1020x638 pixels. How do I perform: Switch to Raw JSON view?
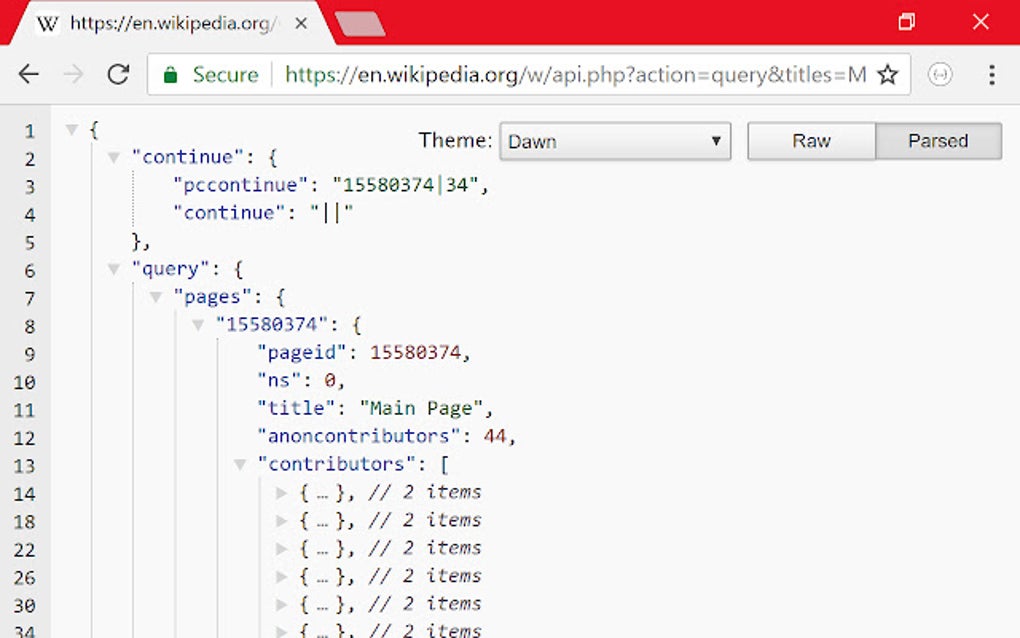pyautogui.click(x=811, y=141)
